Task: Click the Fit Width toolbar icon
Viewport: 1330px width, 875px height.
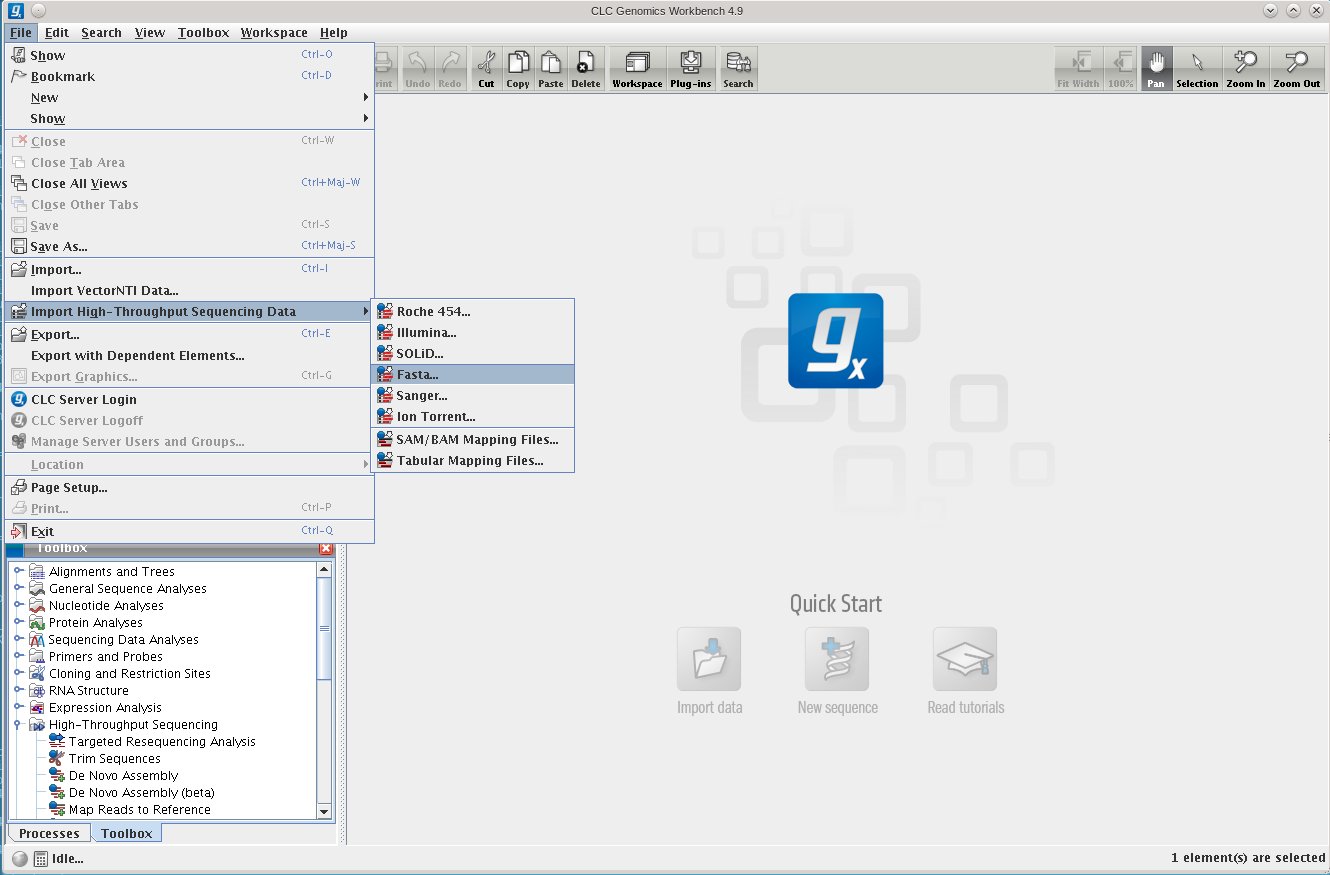Action: click(x=1078, y=69)
